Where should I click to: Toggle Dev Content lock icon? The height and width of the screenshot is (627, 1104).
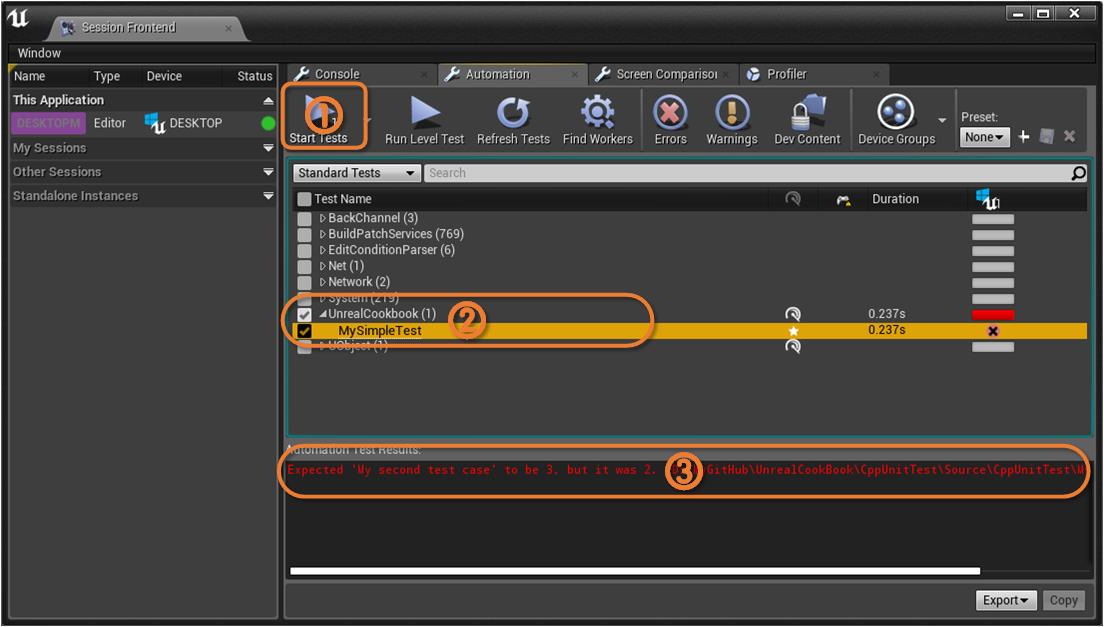[x=807, y=113]
